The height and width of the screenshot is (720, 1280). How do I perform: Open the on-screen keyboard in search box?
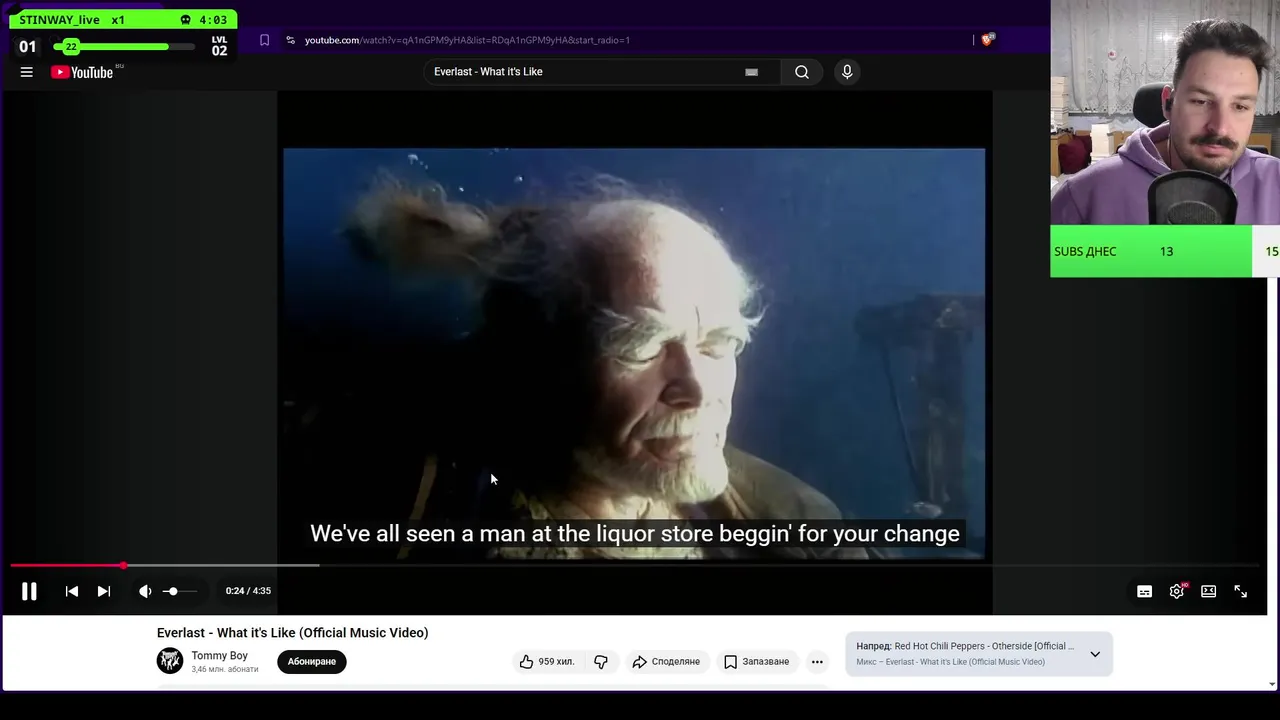click(x=751, y=72)
